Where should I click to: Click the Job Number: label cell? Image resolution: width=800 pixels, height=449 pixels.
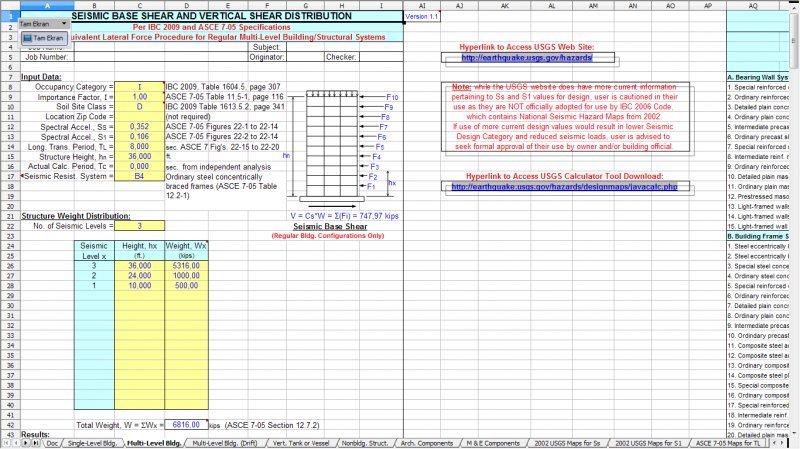click(47, 57)
